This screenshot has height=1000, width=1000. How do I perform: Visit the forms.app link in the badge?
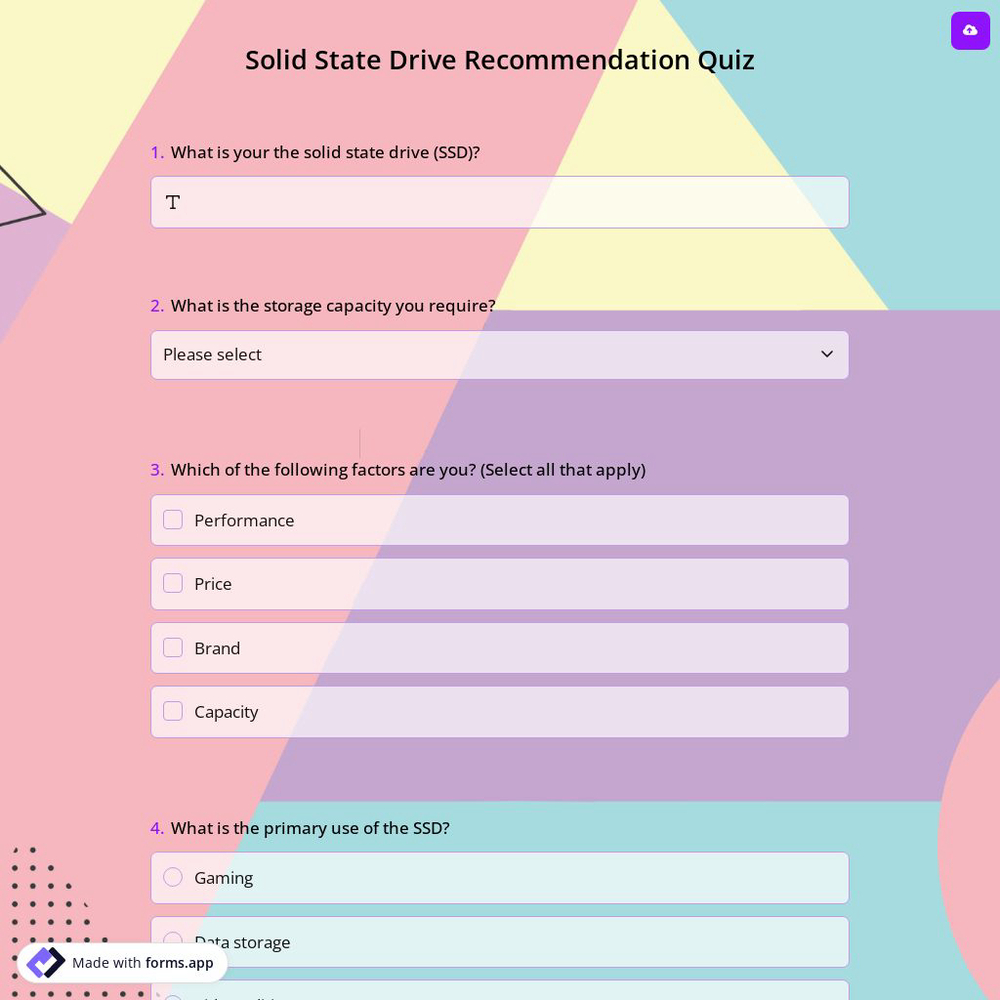pos(180,963)
